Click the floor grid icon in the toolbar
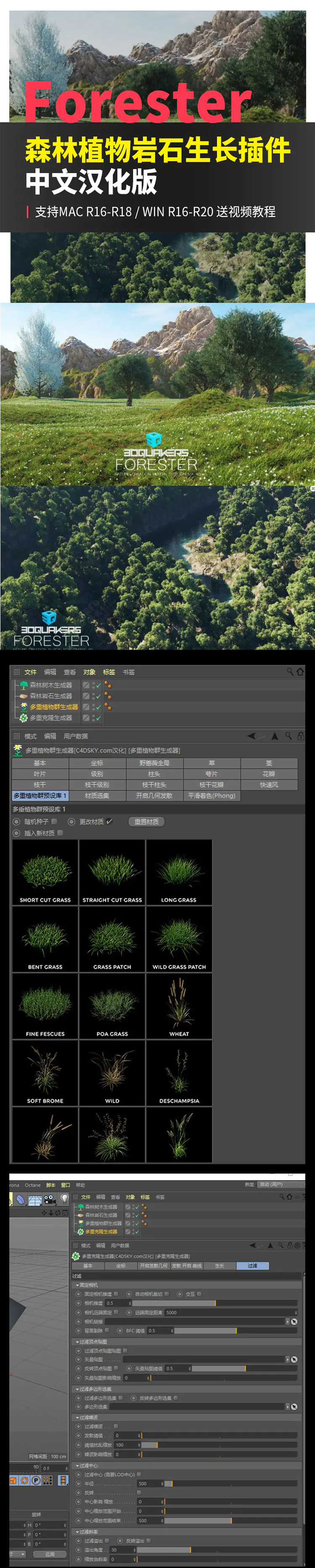 point(35,1200)
